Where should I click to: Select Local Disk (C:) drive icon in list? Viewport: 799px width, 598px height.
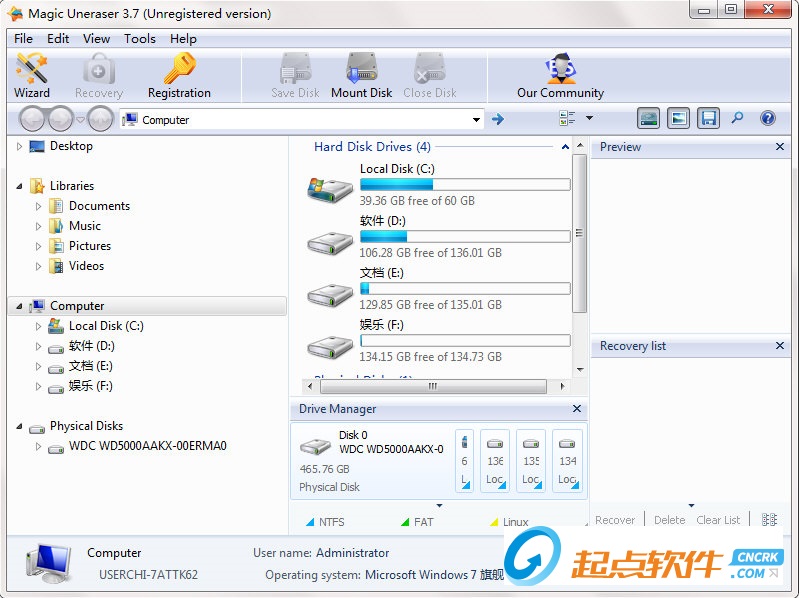330,189
